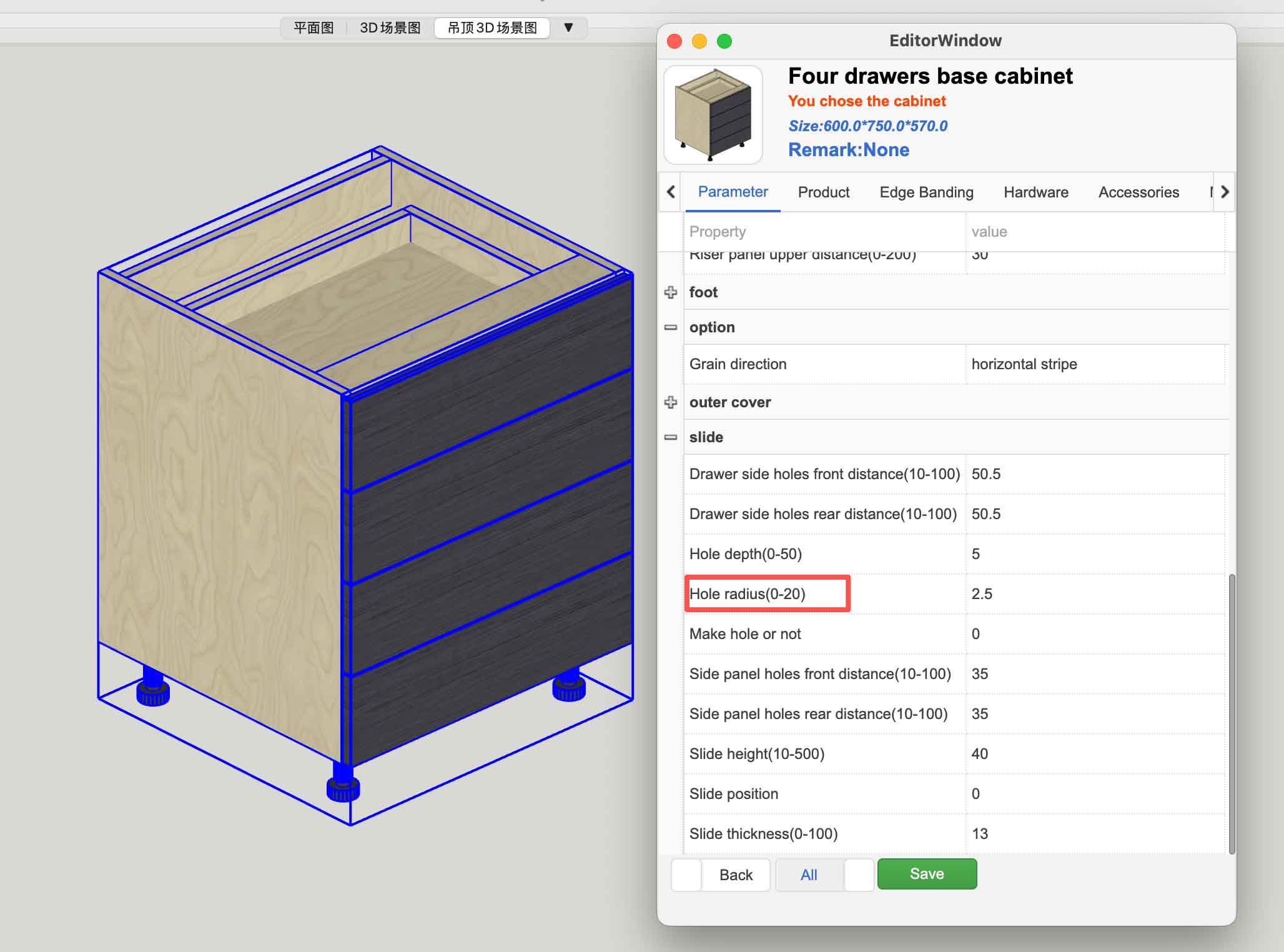The image size is (1284, 952).
Task: Collapse the slide section minus icon
Action: click(670, 437)
